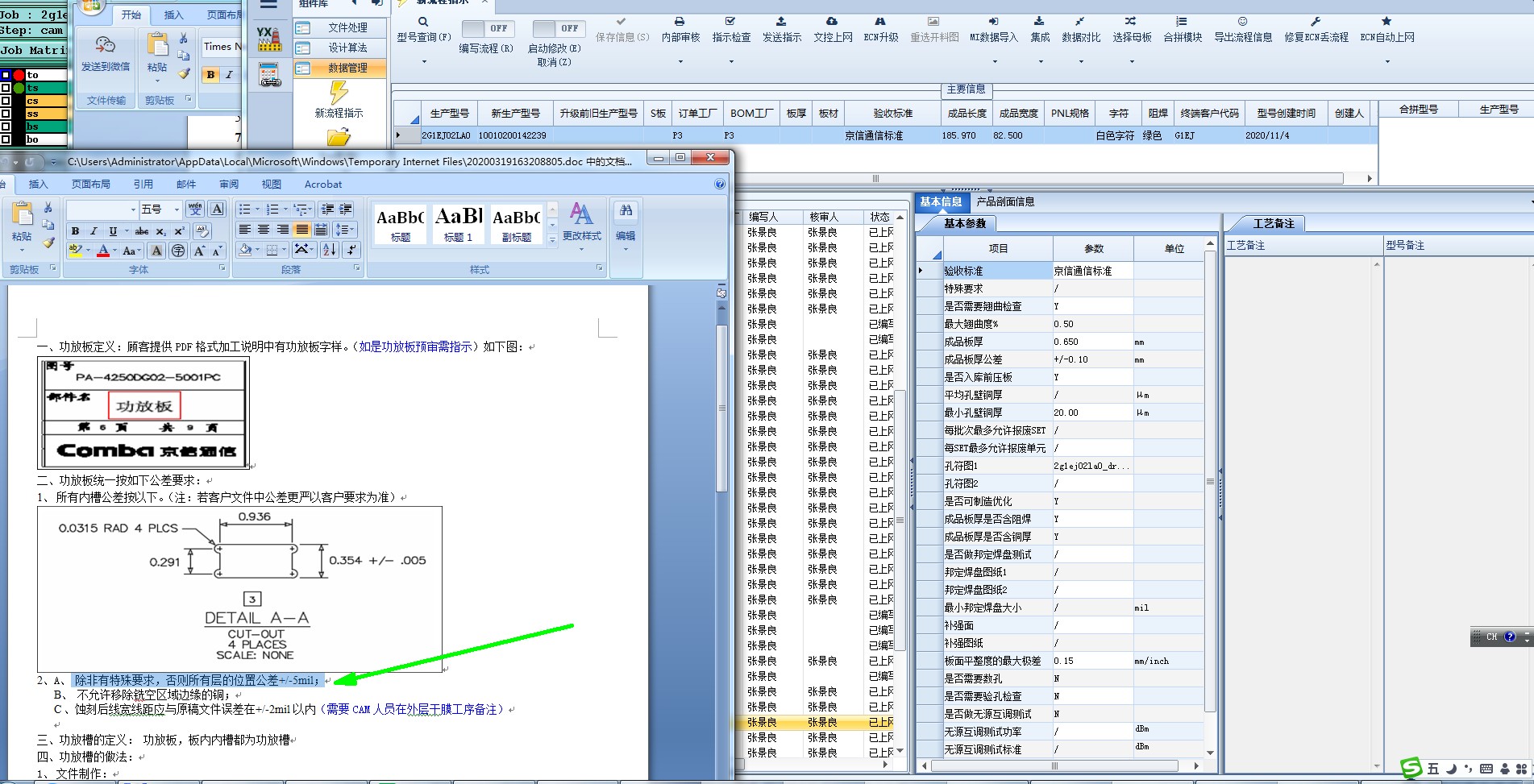Screen dimensions: 1534x784
Task: Apply the 标题 1 style
Action: pos(458,224)
